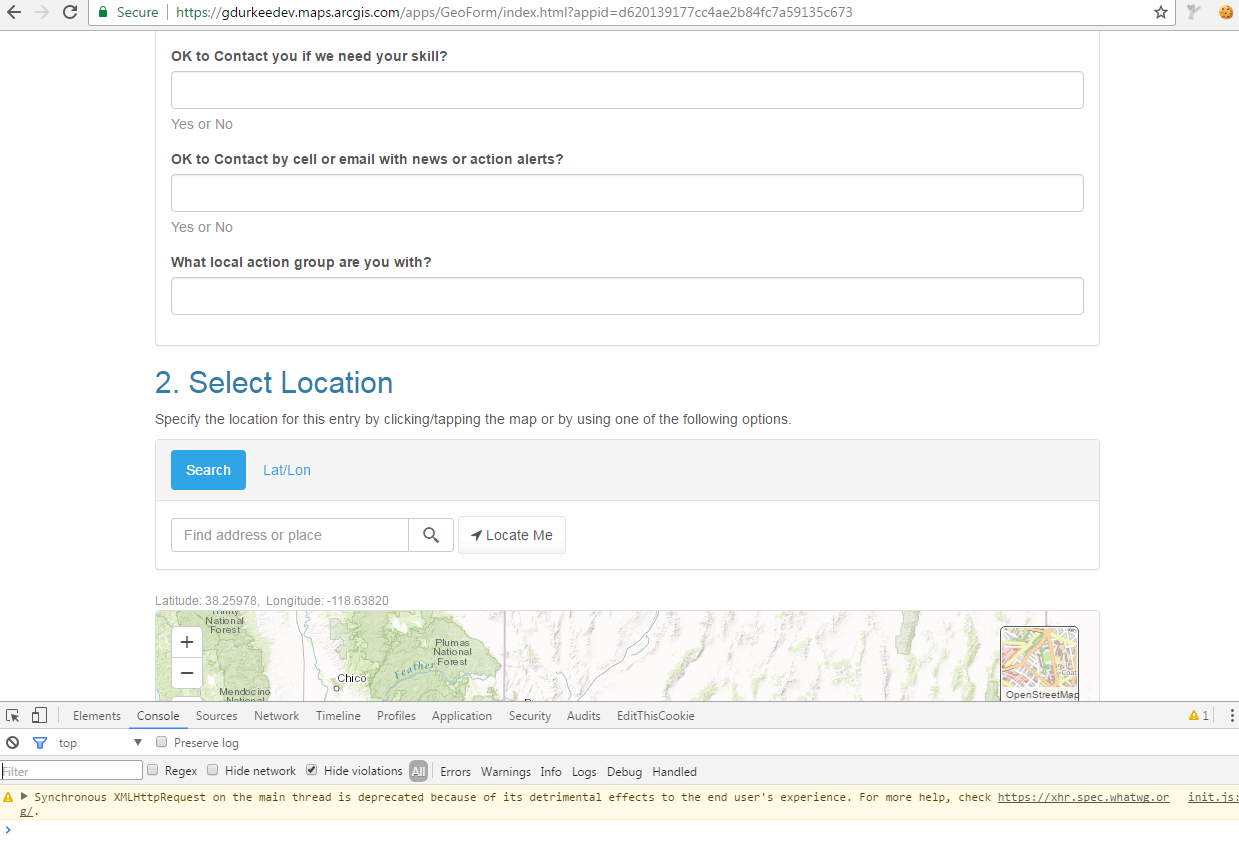Switch to the Network tab
The height and width of the screenshot is (845, 1239).
[x=276, y=716]
